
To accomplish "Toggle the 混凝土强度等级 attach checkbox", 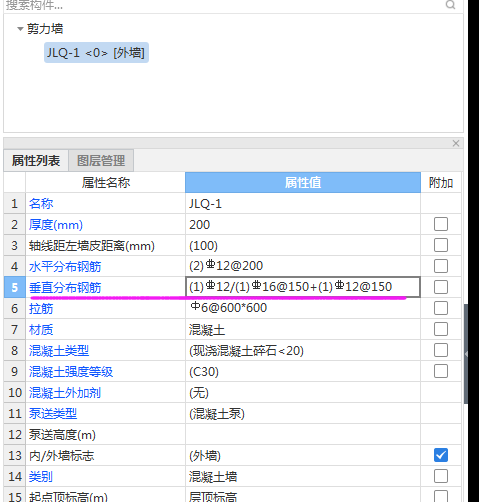I will (441, 371).
